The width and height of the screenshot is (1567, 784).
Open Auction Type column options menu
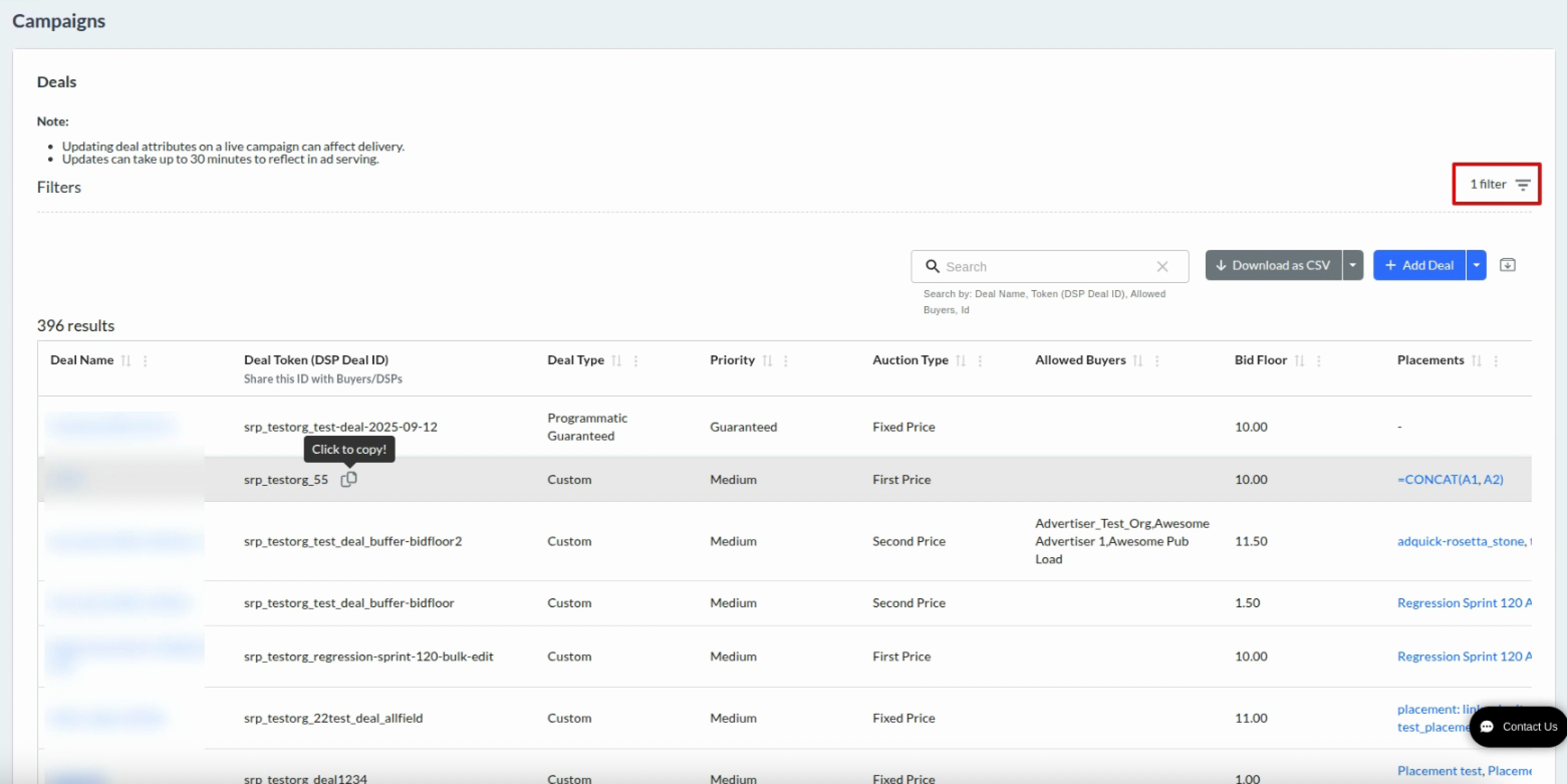point(979,361)
